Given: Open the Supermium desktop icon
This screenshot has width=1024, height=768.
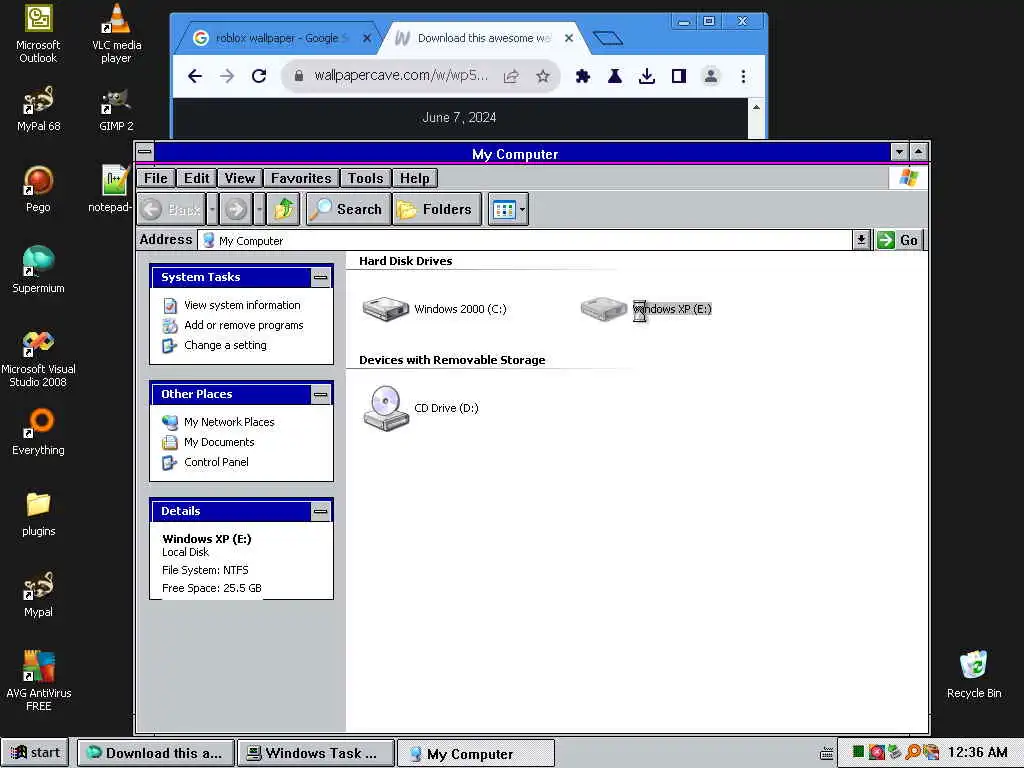Looking at the screenshot, I should [39, 270].
